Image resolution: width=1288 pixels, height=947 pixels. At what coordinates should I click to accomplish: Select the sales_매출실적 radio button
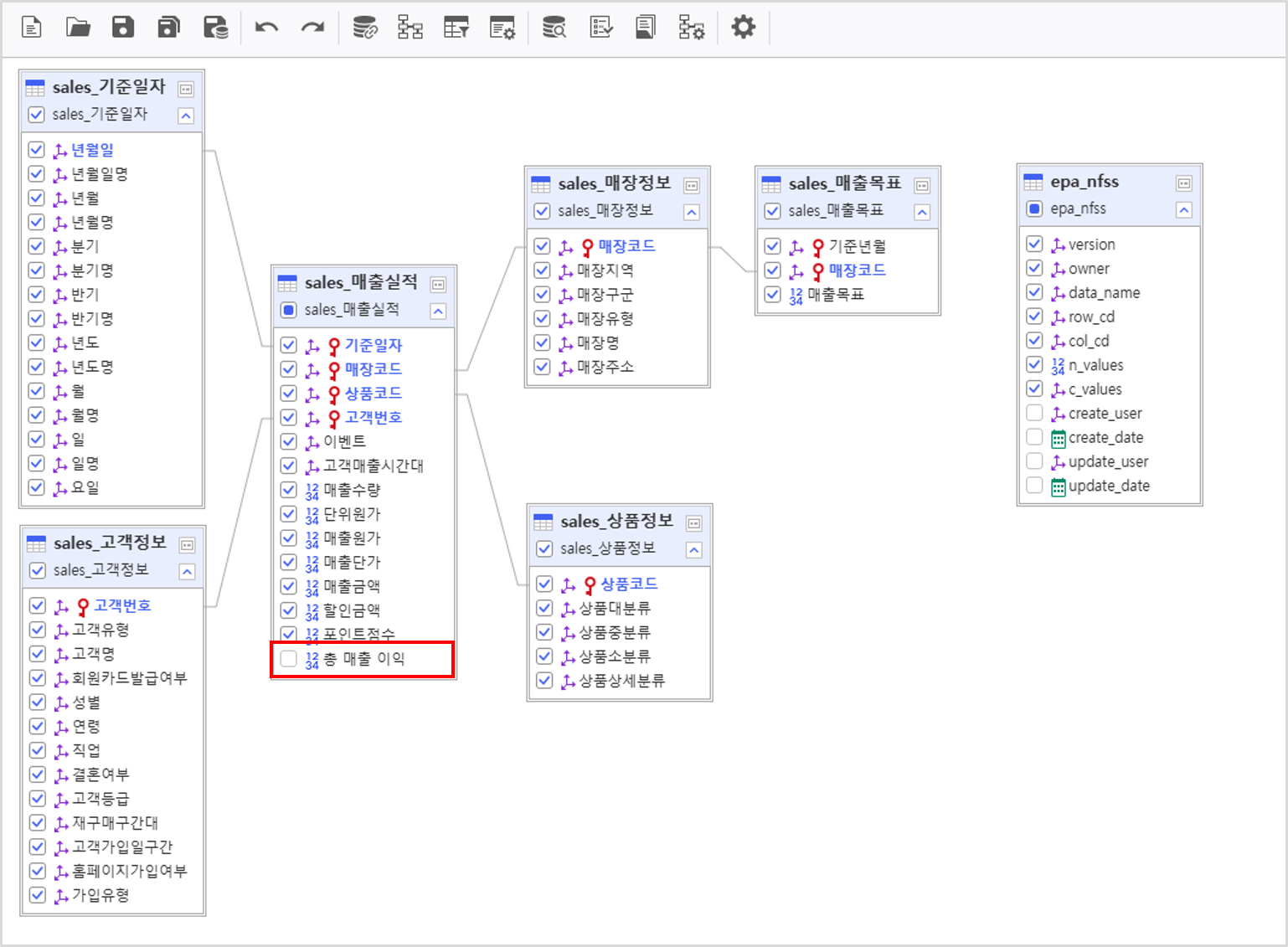pyautogui.click(x=289, y=310)
